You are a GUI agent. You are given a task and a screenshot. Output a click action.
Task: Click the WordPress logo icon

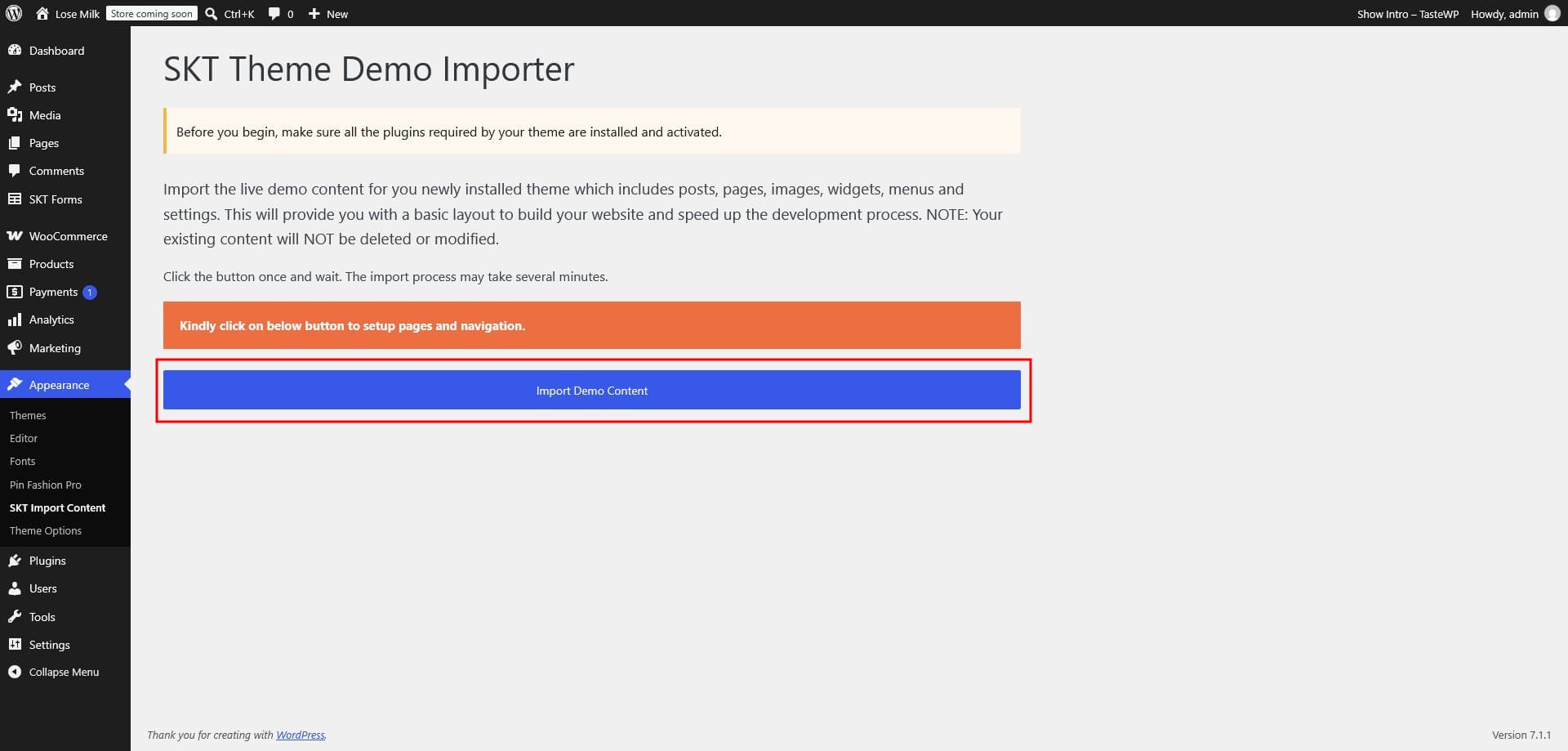14,13
